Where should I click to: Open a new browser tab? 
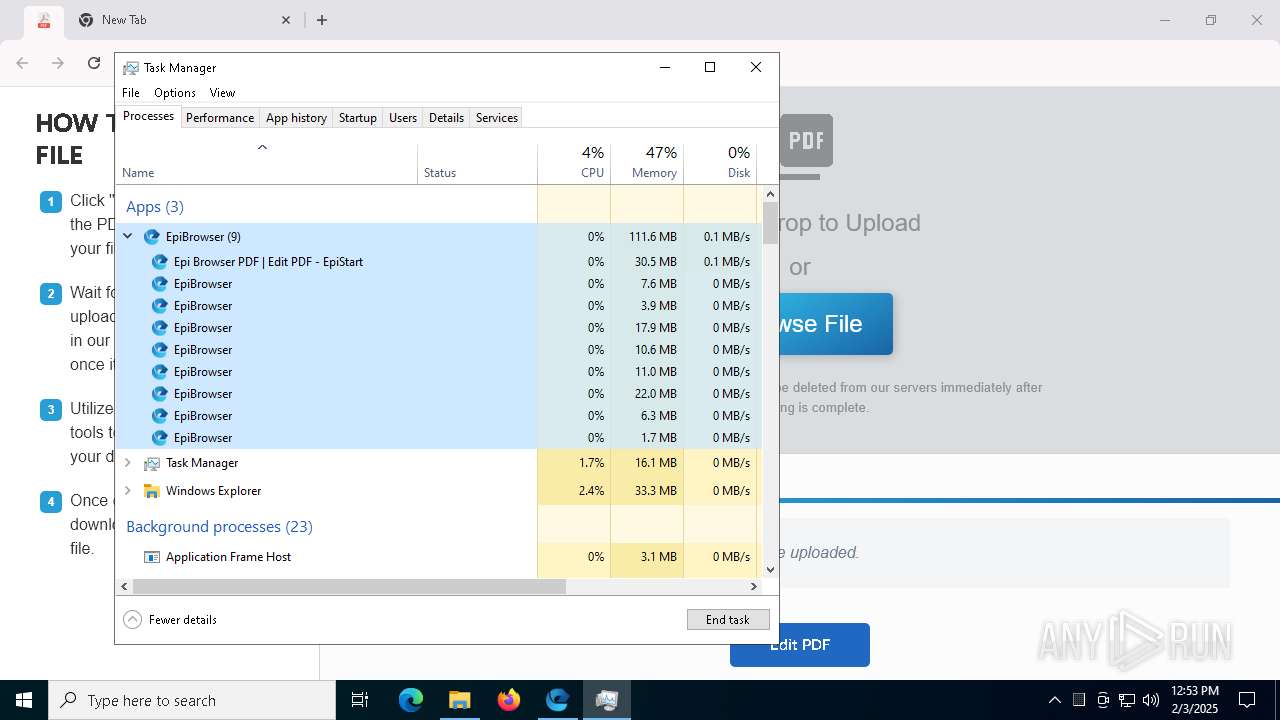coord(322,20)
